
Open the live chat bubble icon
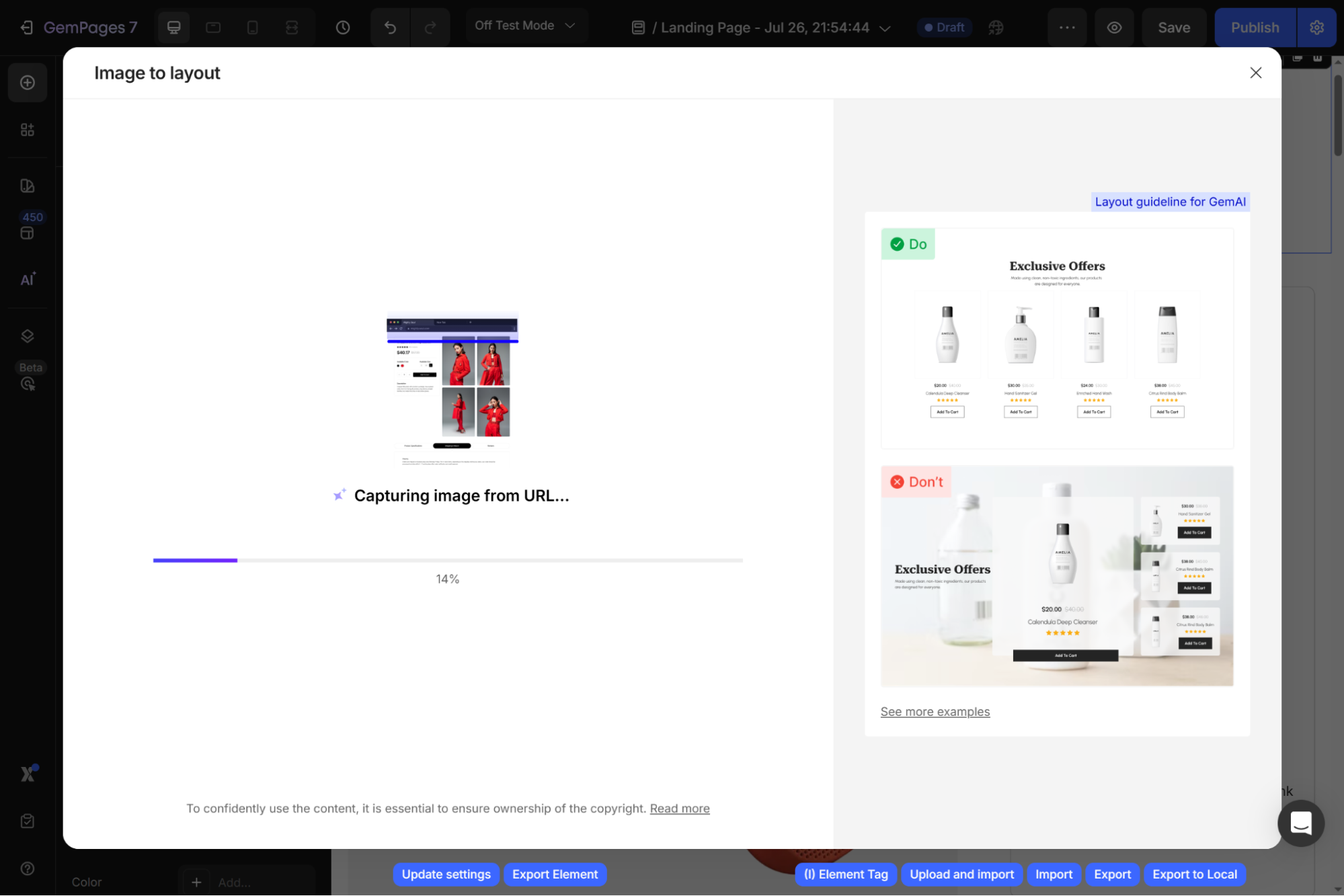coord(1300,823)
